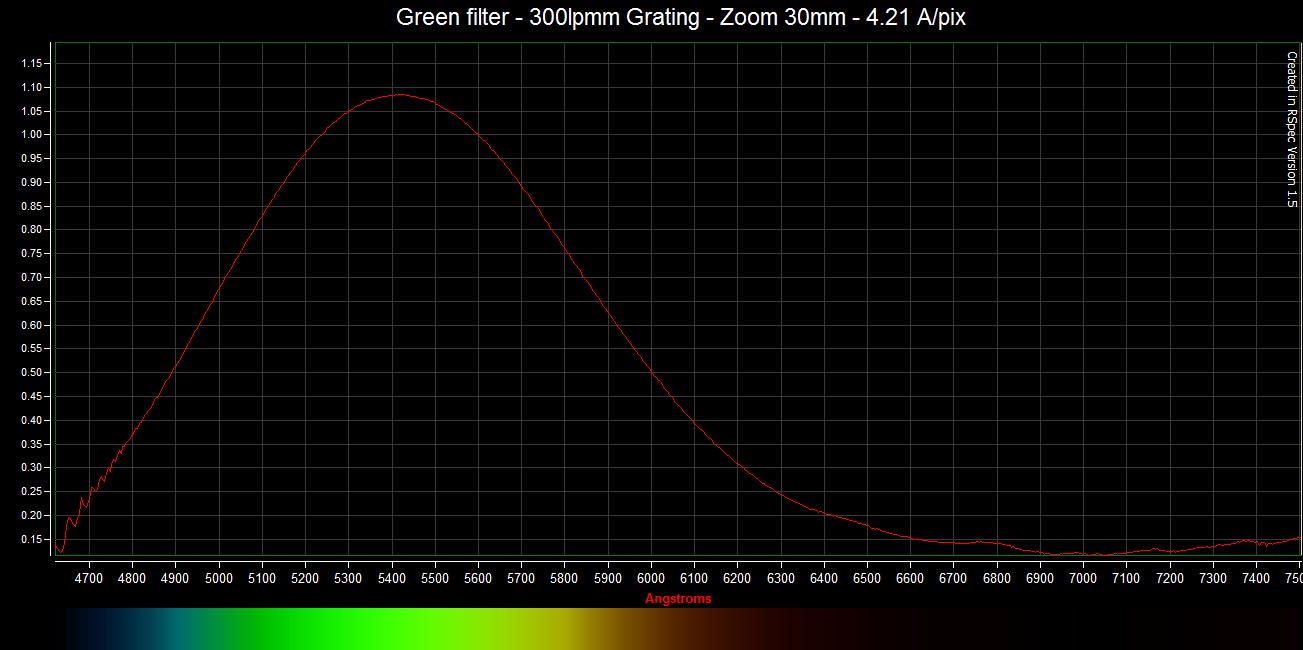
Task: Click the 1.15 y-axis value label
Action: click(x=33, y=63)
